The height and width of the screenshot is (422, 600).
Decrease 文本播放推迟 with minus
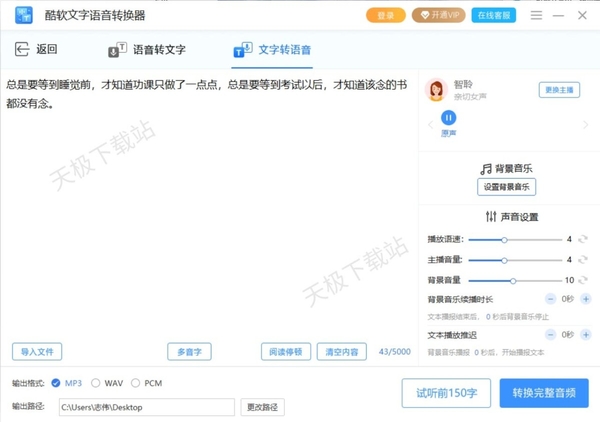pyautogui.click(x=550, y=335)
